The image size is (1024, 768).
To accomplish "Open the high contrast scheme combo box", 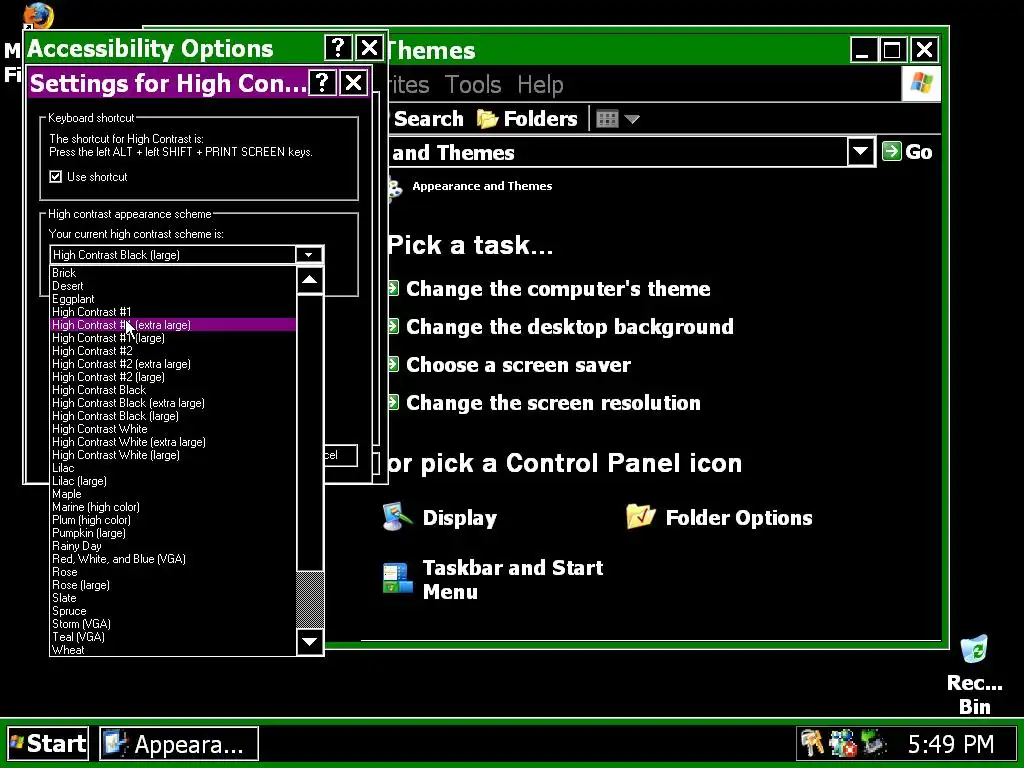I will coord(186,255).
